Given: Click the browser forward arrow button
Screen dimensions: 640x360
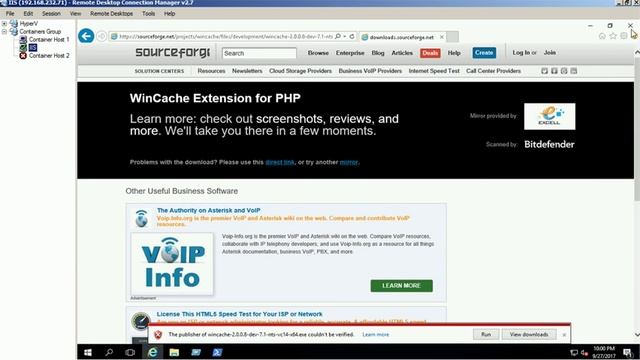Looking at the screenshot, I should 102,37.
